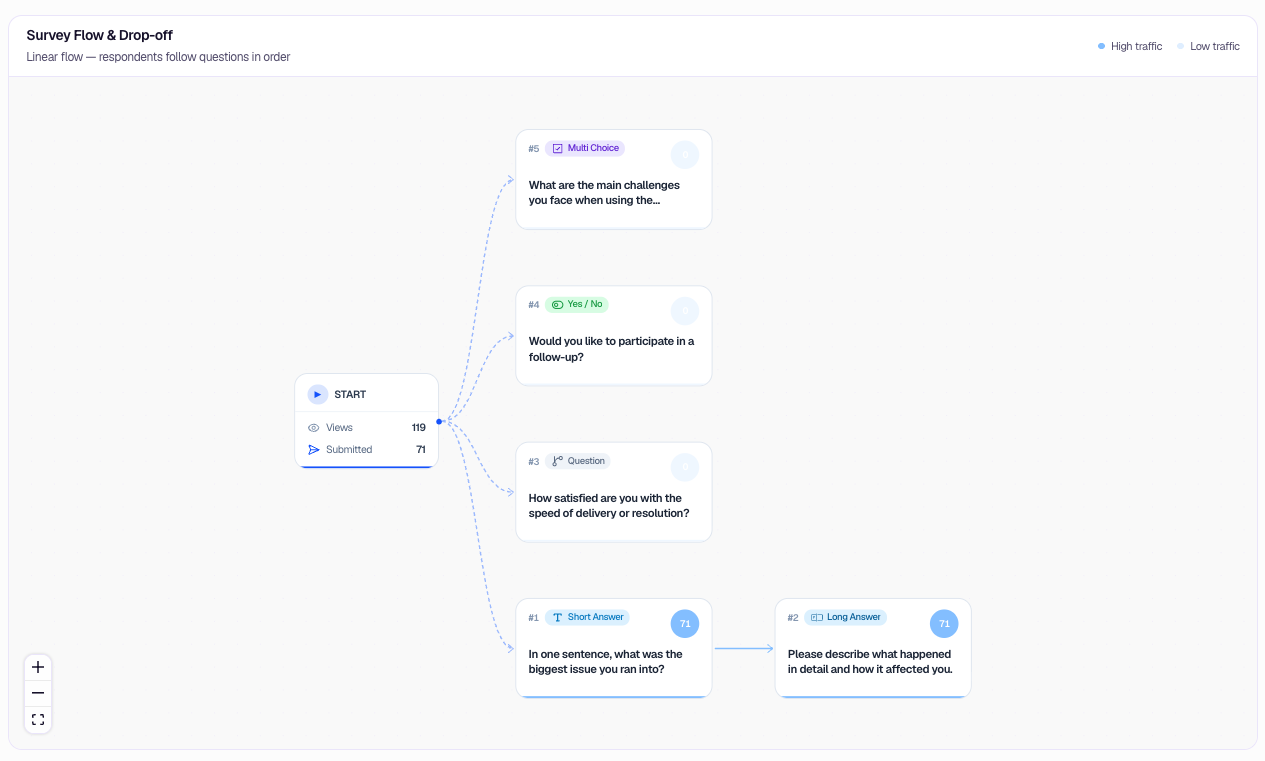Click the fit view button
This screenshot has height=761, width=1265.
click(38, 719)
